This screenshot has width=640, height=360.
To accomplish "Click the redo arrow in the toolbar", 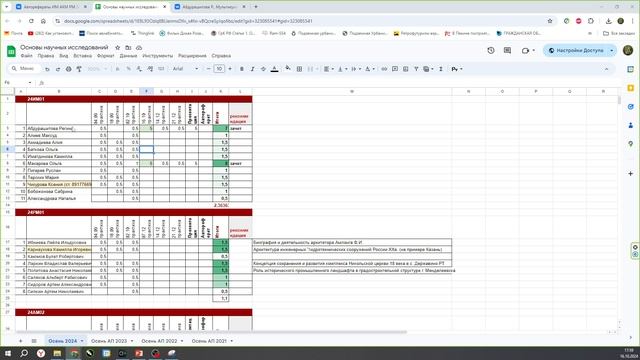I will 58,69.
